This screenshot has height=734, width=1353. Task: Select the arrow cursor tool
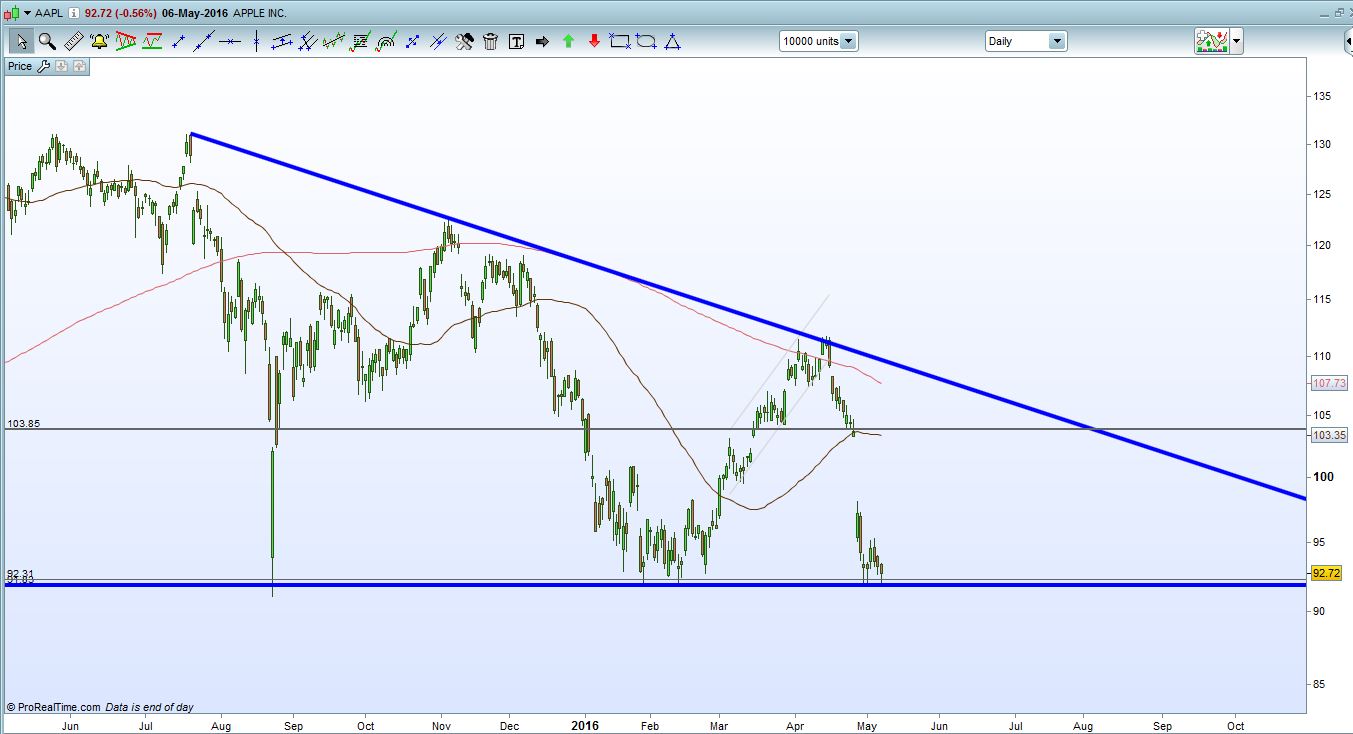click(x=20, y=42)
